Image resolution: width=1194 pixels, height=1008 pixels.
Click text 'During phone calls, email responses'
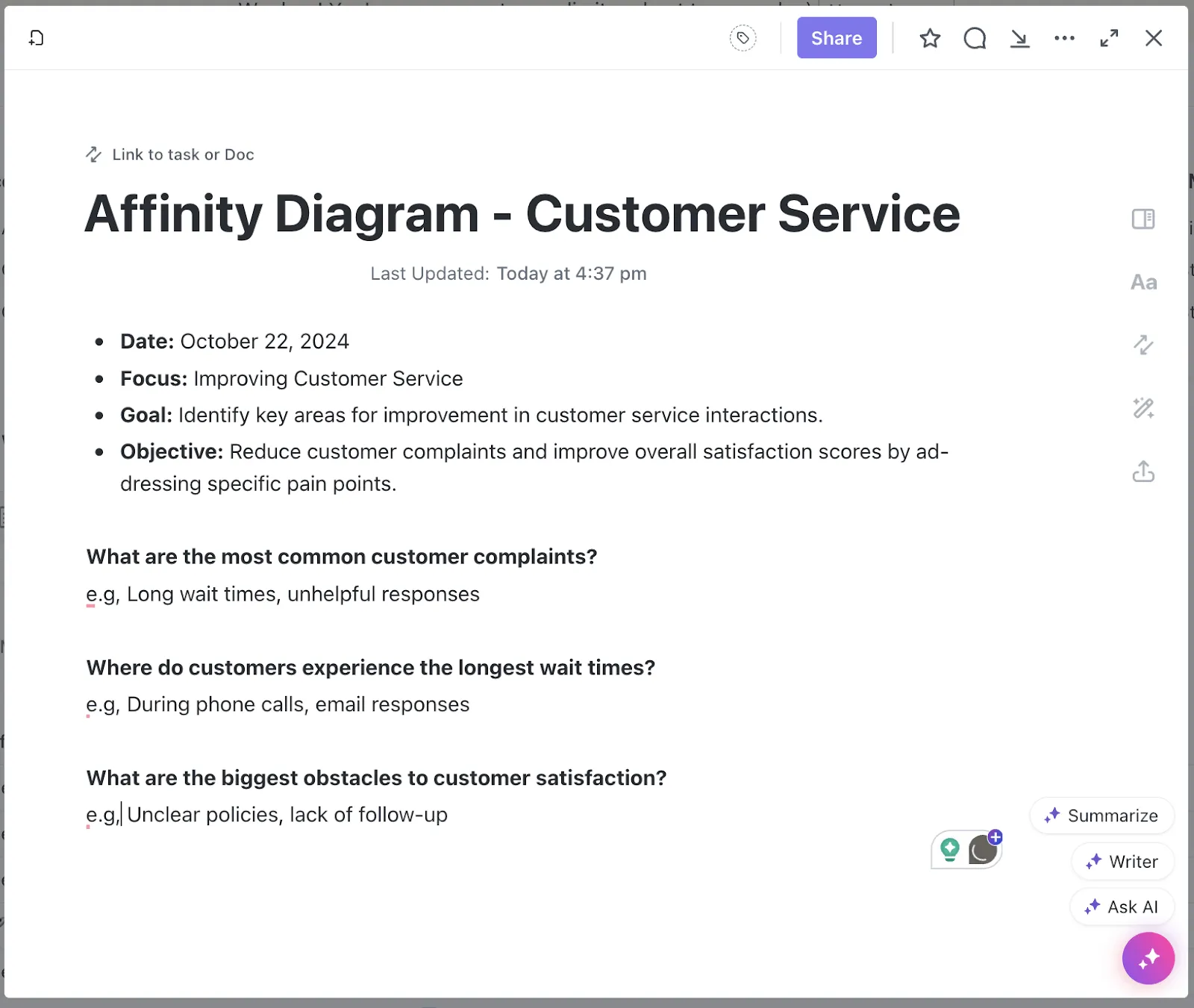tap(298, 705)
